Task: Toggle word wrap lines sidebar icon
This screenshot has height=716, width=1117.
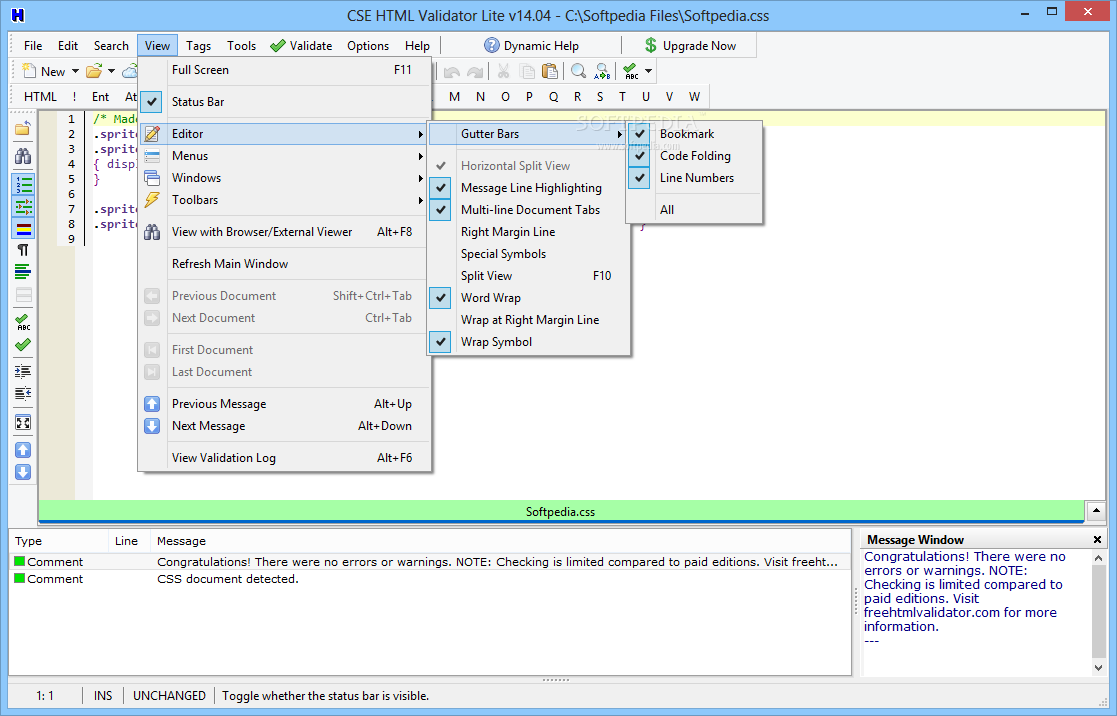Action: 23,271
